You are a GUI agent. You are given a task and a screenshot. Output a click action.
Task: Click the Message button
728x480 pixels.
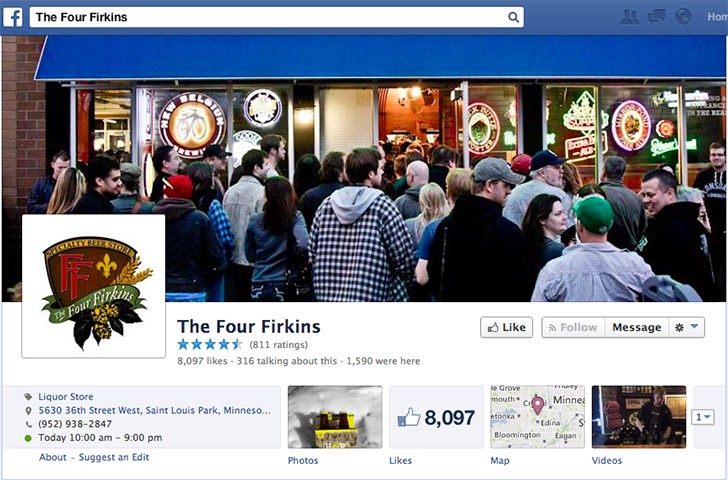click(637, 327)
